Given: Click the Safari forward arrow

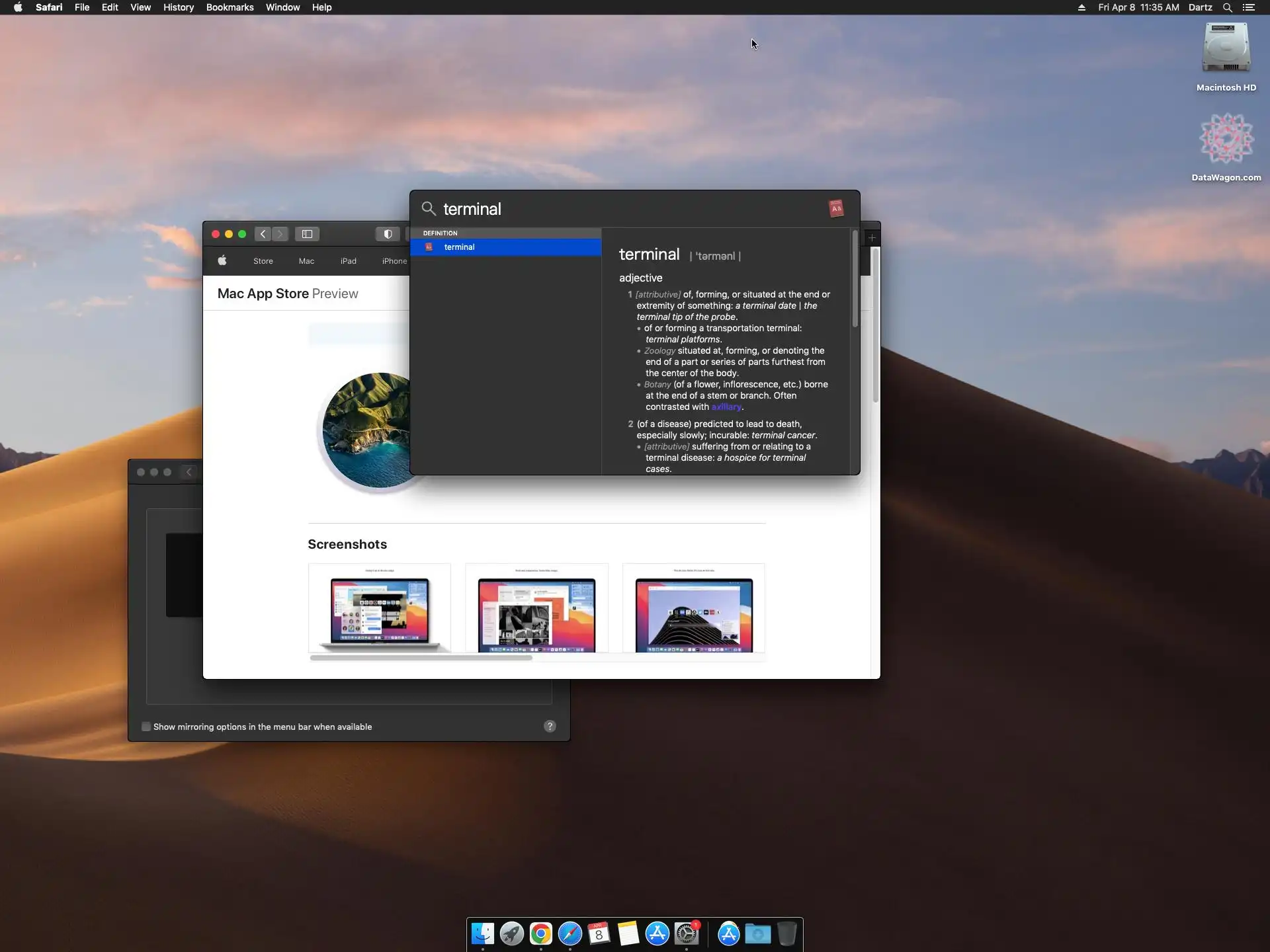Looking at the screenshot, I should 280,234.
